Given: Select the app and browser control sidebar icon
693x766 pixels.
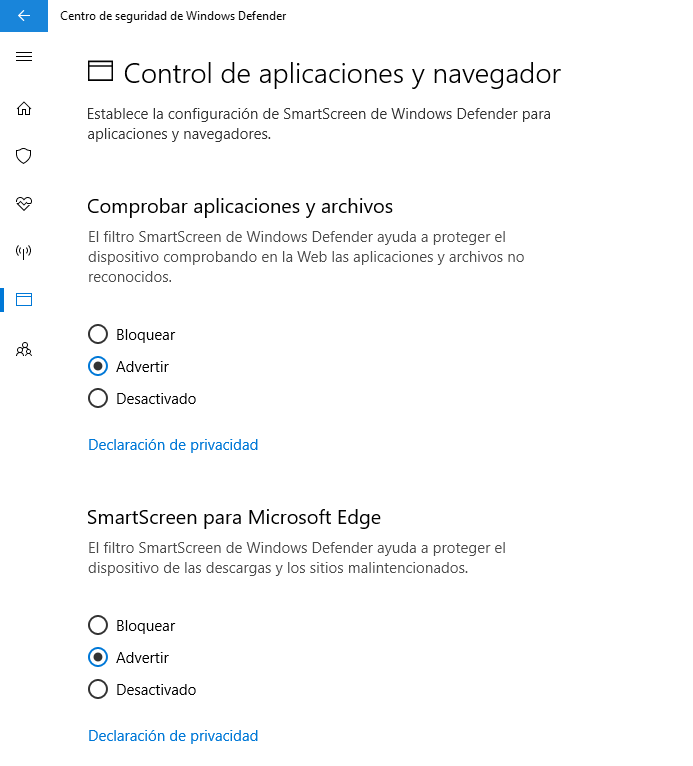Looking at the screenshot, I should (x=24, y=299).
